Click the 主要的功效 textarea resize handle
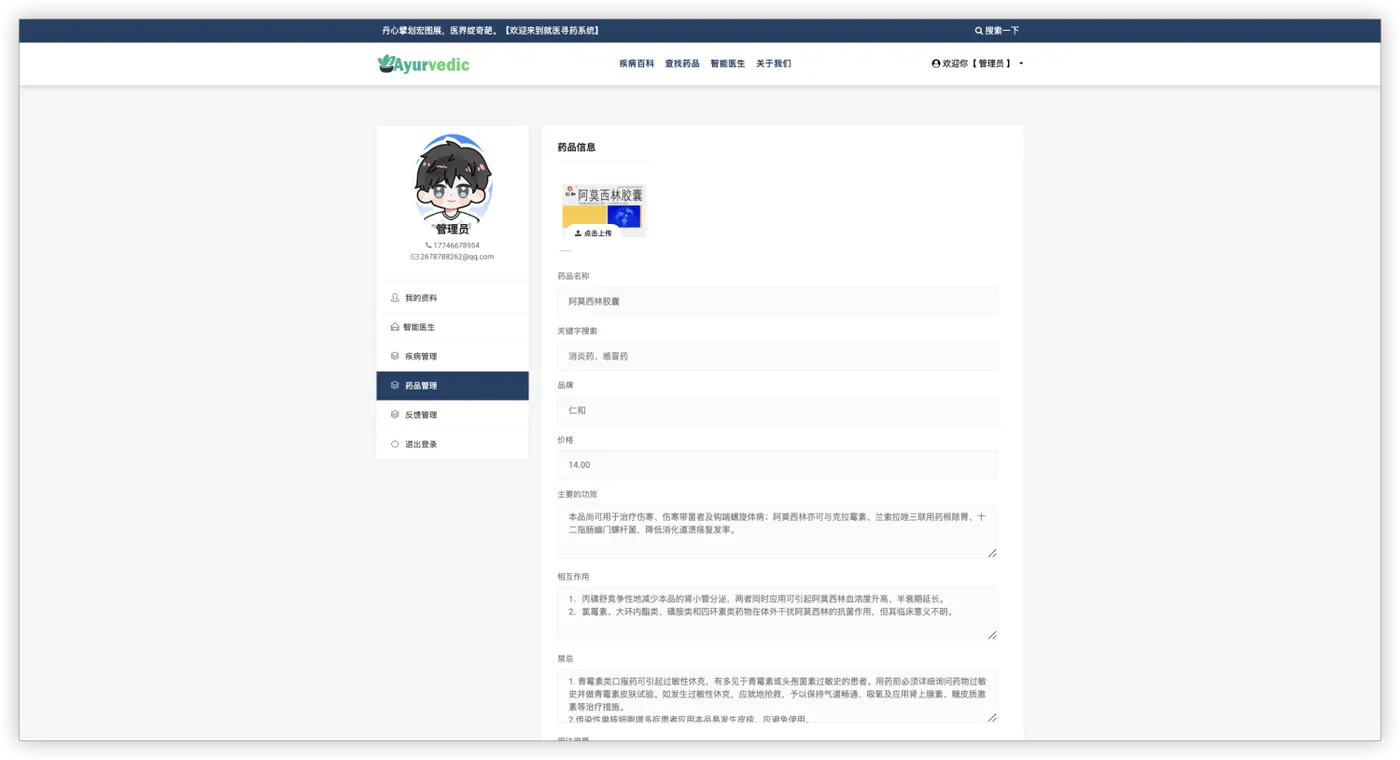 [x=992, y=553]
